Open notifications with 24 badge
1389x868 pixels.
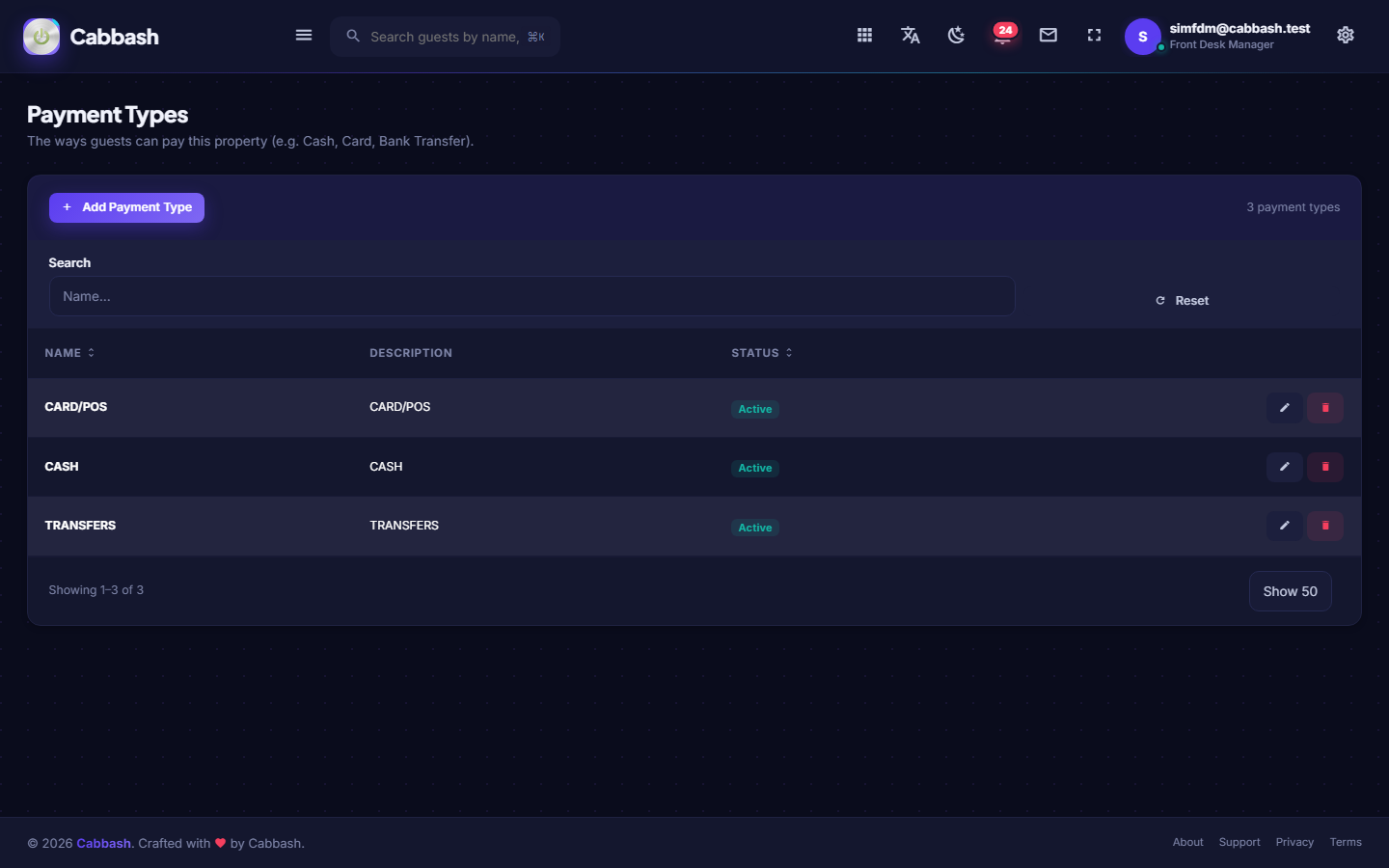point(1003,35)
